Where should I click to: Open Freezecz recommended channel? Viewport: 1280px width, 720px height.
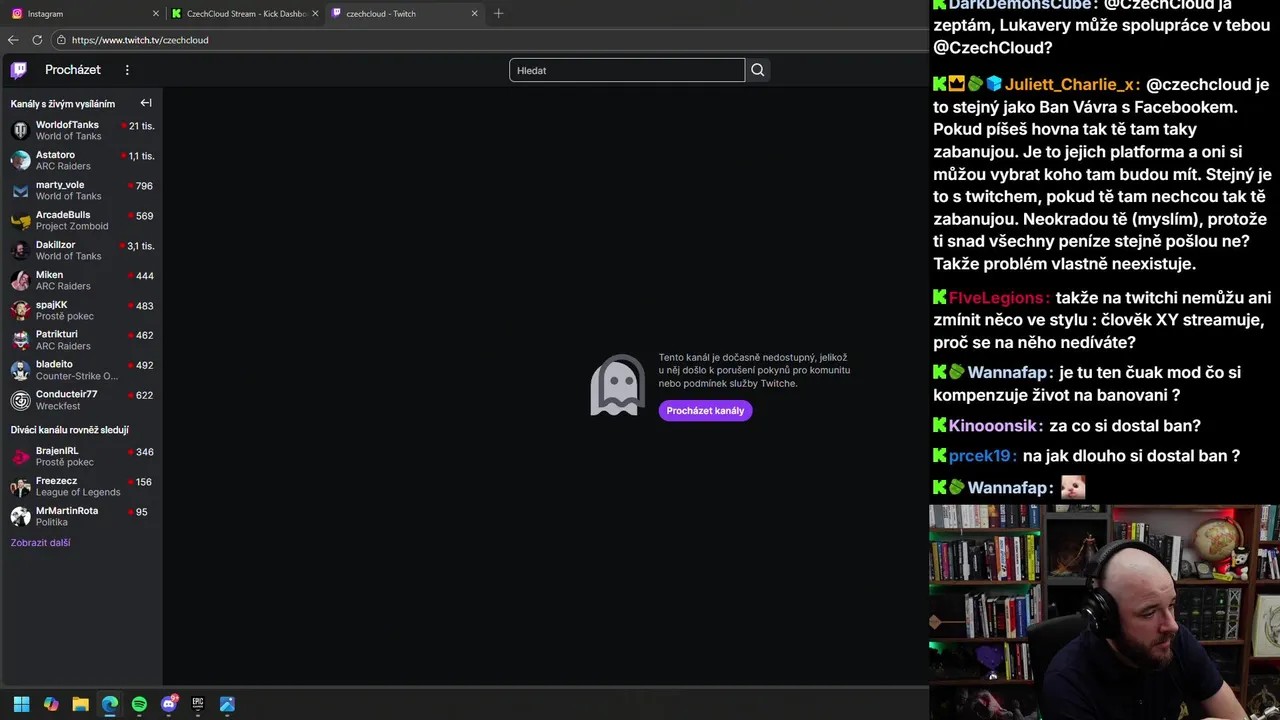point(81,487)
